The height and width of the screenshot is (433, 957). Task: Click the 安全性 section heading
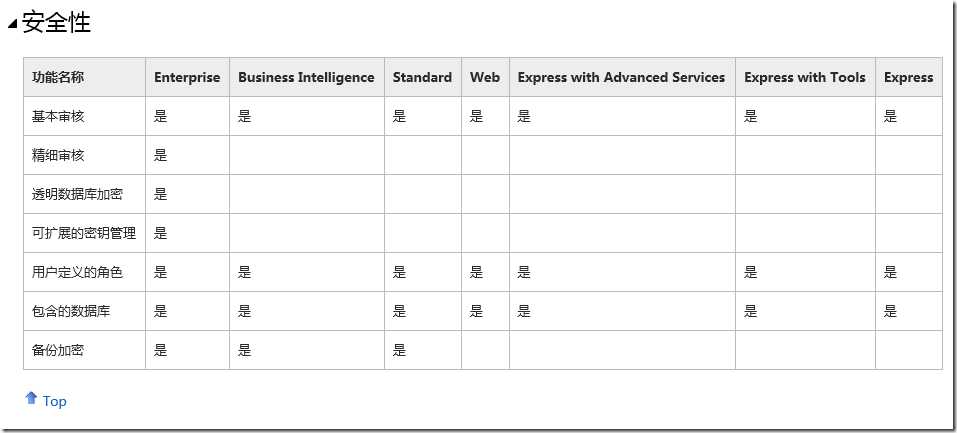pos(56,22)
